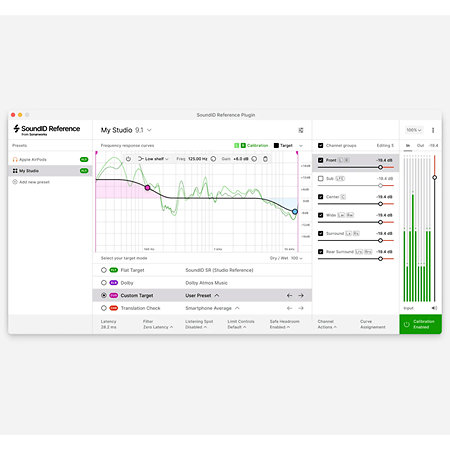Go to previous Custom Target user preset

pos(289,295)
